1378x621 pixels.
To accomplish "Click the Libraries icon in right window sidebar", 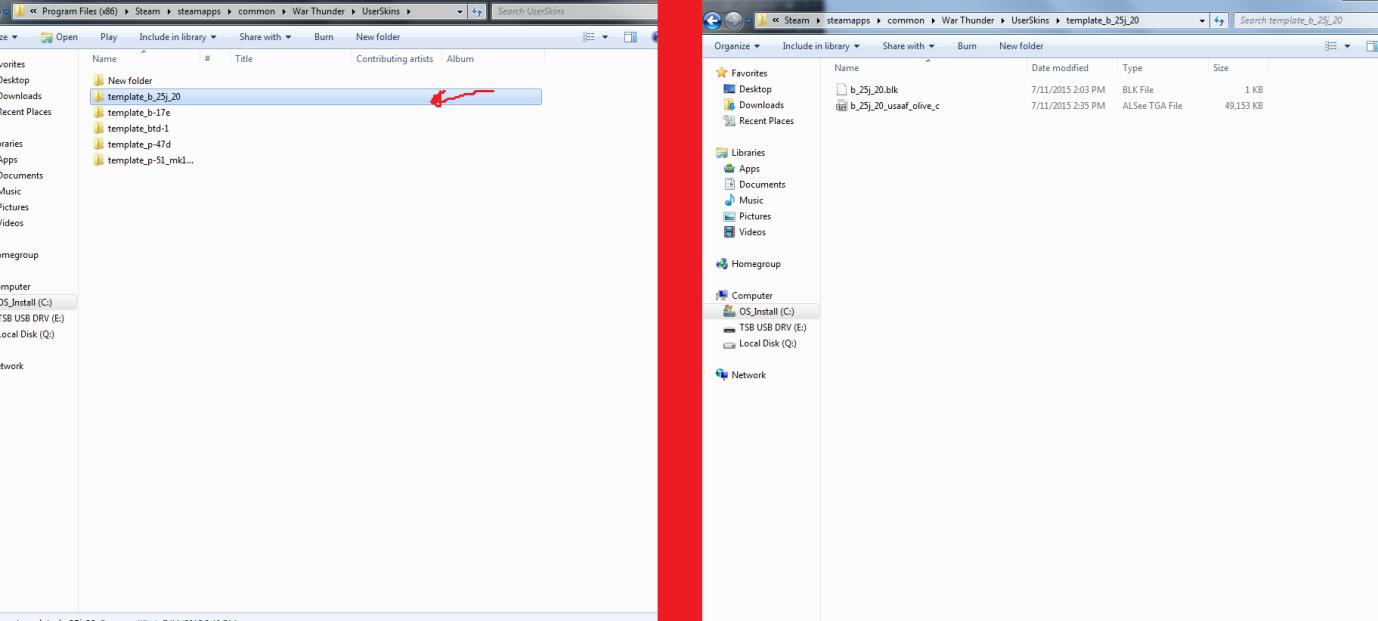I will point(723,153).
